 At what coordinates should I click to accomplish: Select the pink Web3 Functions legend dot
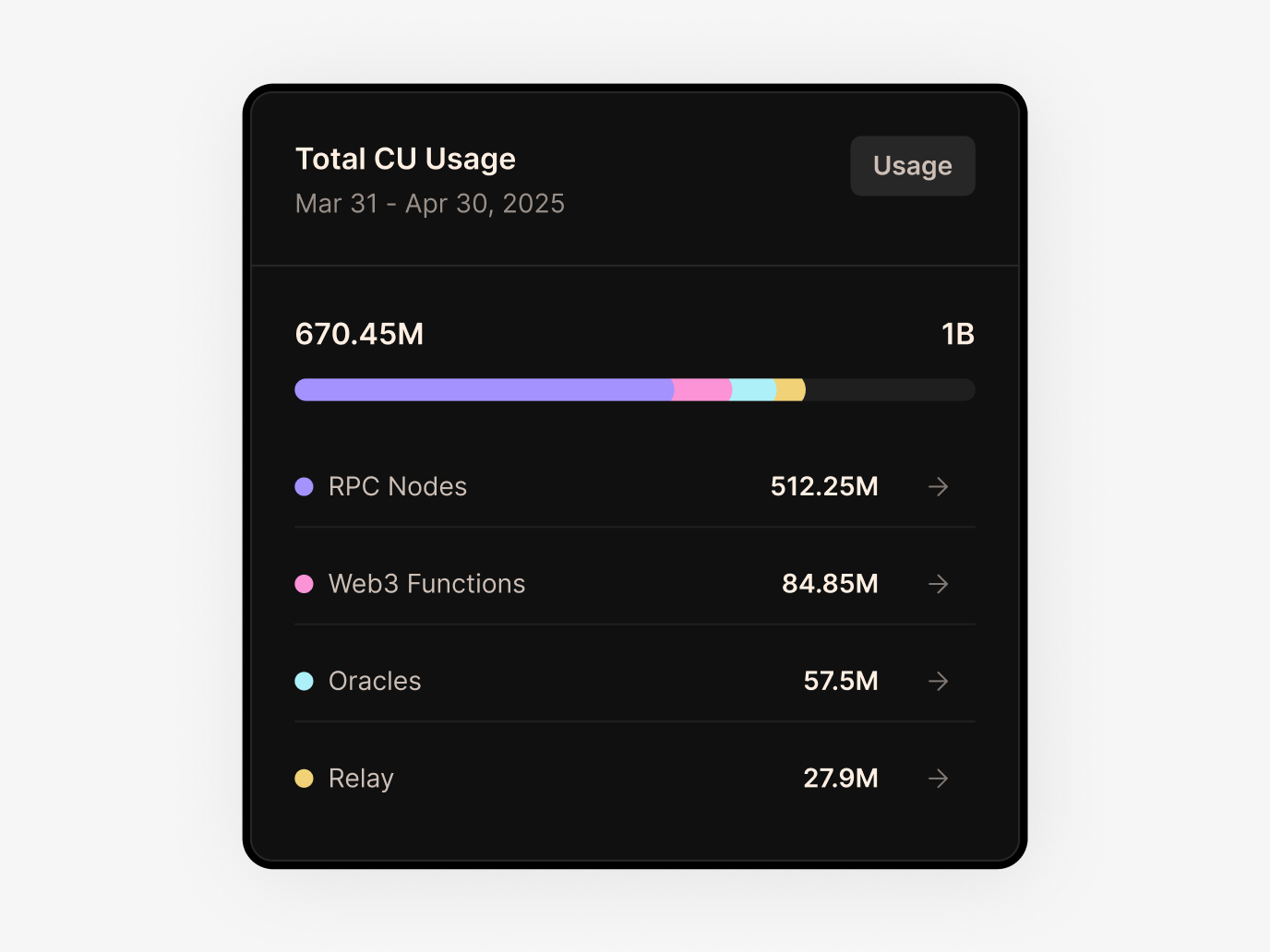pyautogui.click(x=305, y=583)
